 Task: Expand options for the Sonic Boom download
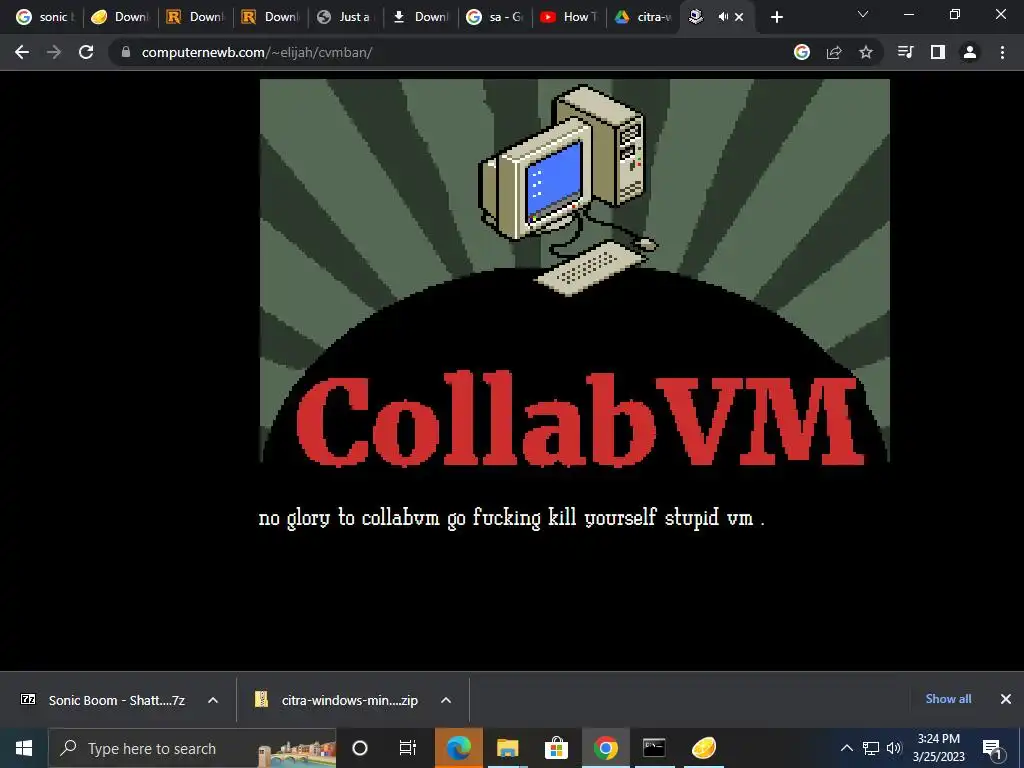click(x=213, y=700)
